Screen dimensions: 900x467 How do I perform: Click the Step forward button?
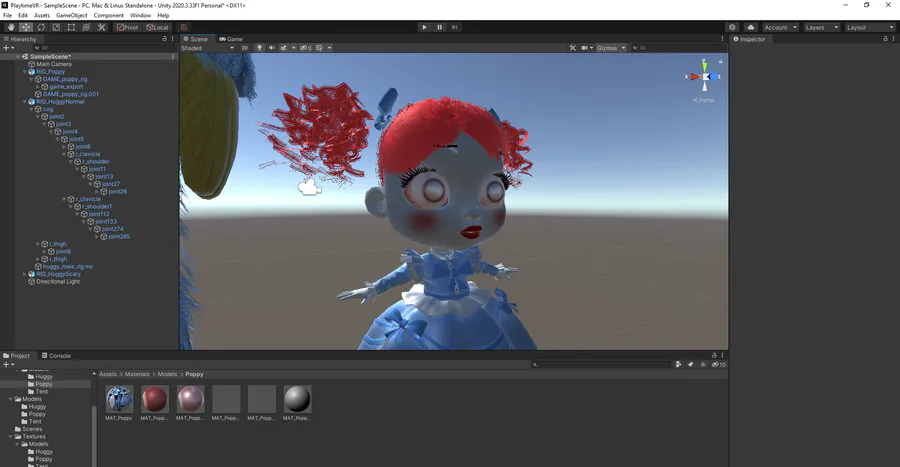pos(455,27)
